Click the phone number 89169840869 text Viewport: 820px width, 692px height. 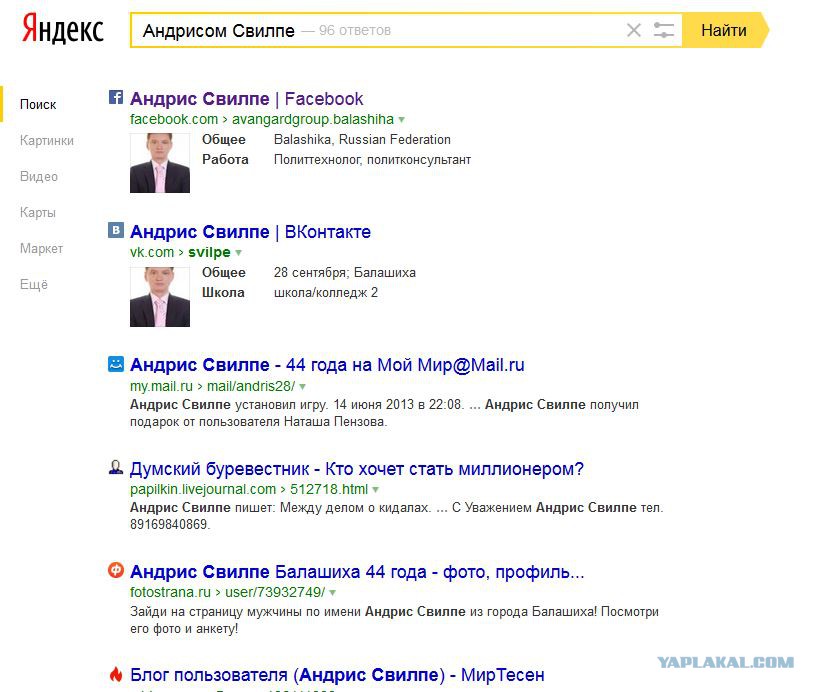(169, 525)
